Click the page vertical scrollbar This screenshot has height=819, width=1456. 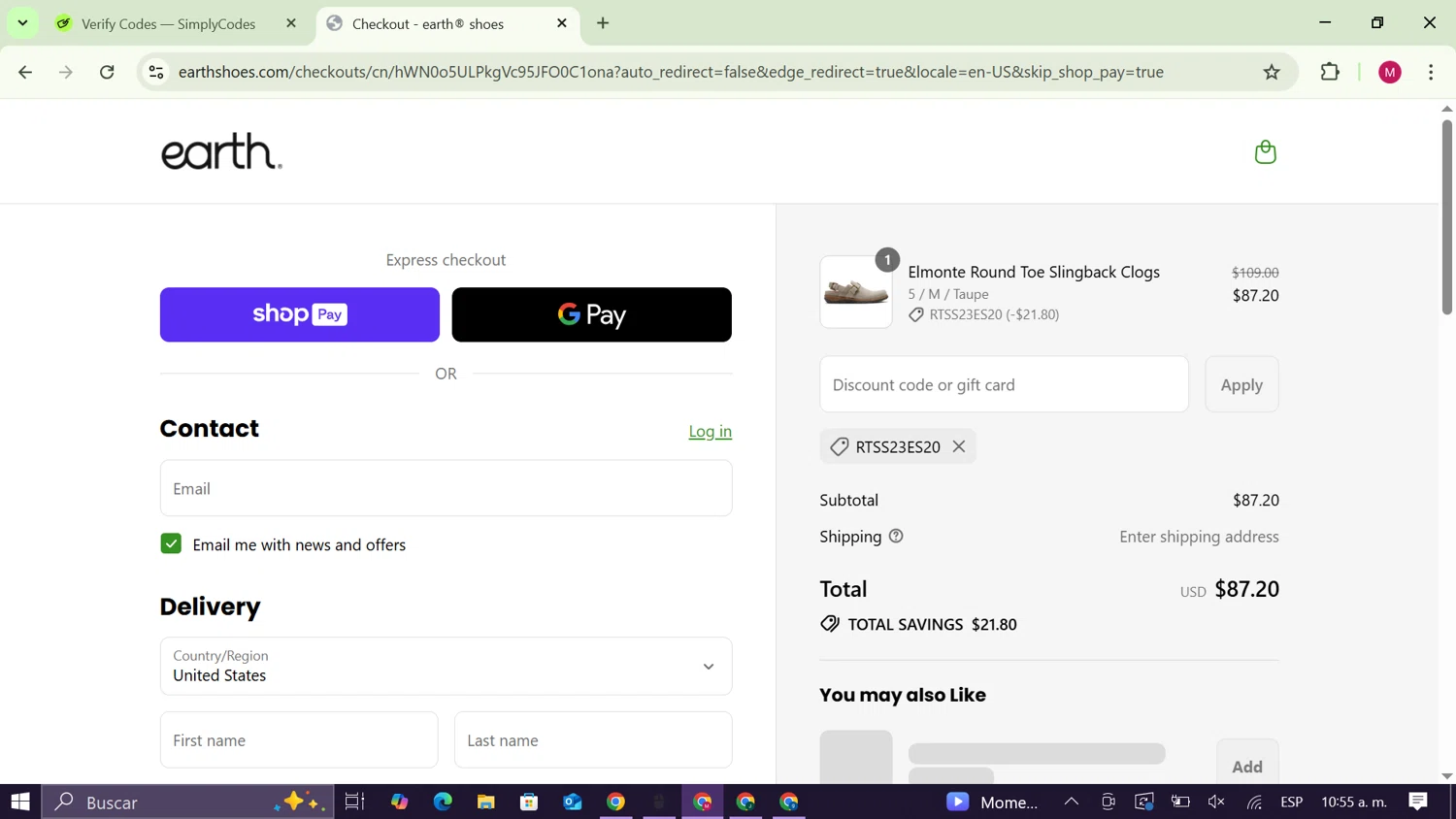coord(1447,217)
